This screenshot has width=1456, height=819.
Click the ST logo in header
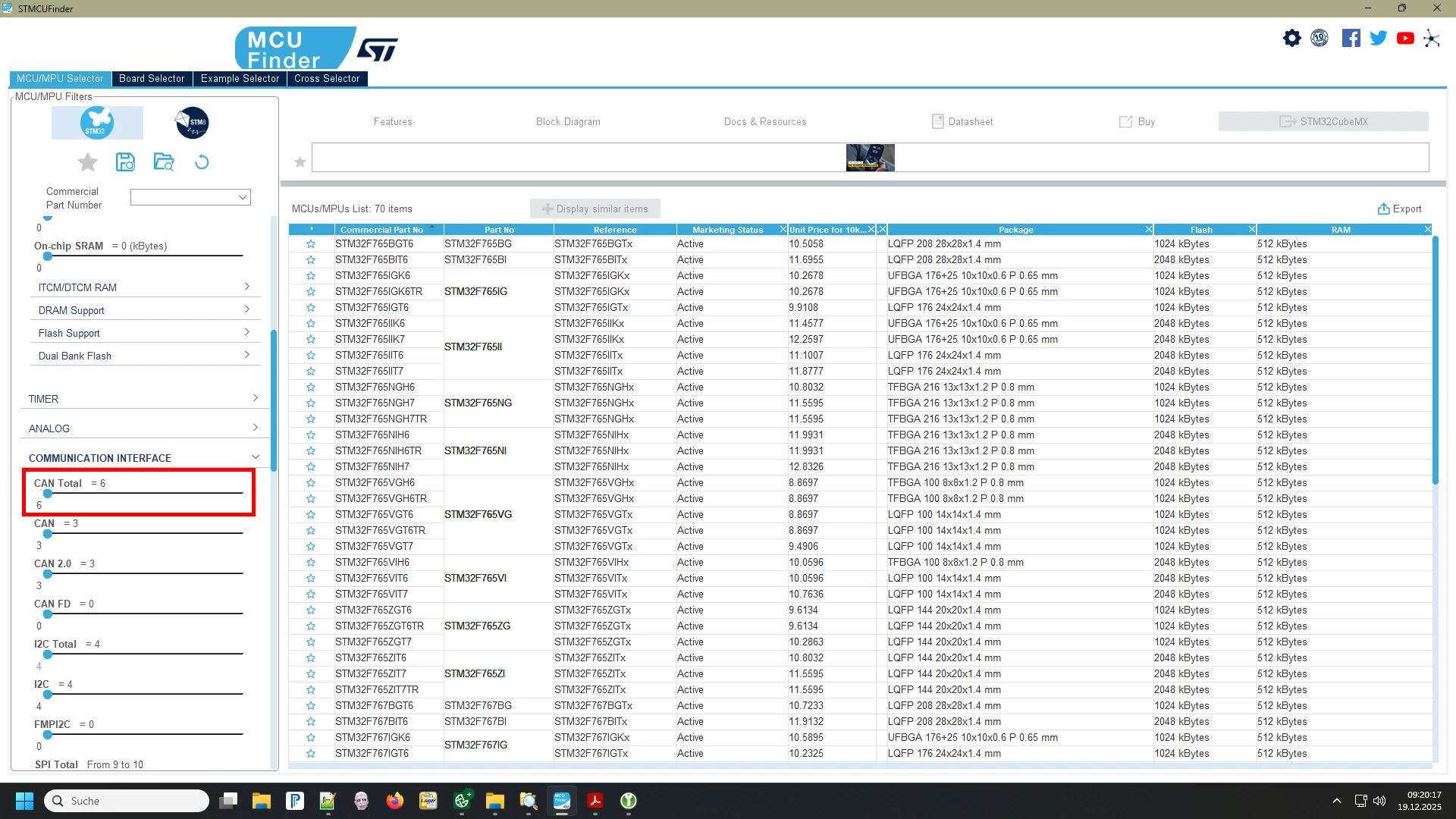click(378, 50)
